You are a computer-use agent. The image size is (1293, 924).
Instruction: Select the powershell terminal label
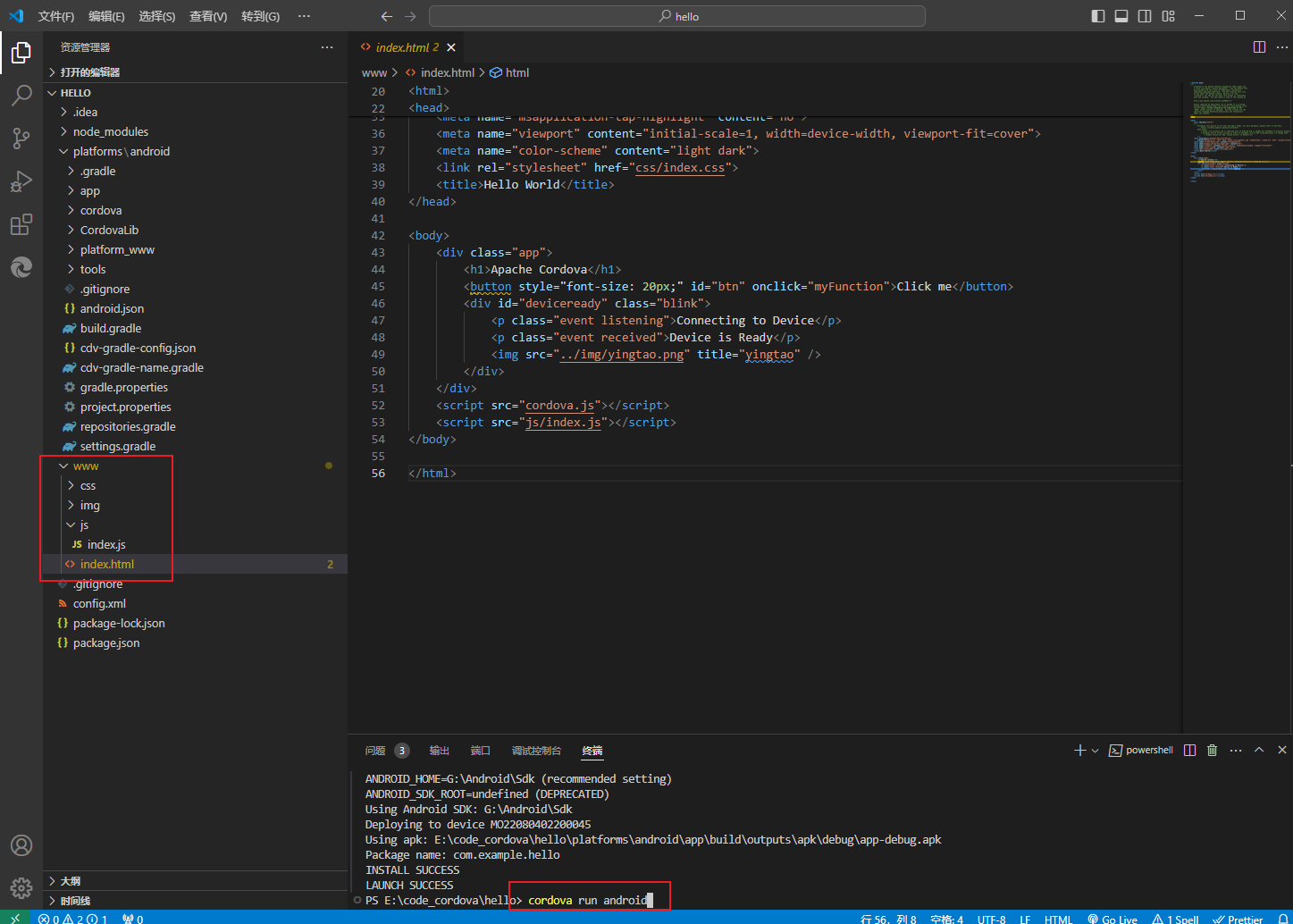point(1141,751)
